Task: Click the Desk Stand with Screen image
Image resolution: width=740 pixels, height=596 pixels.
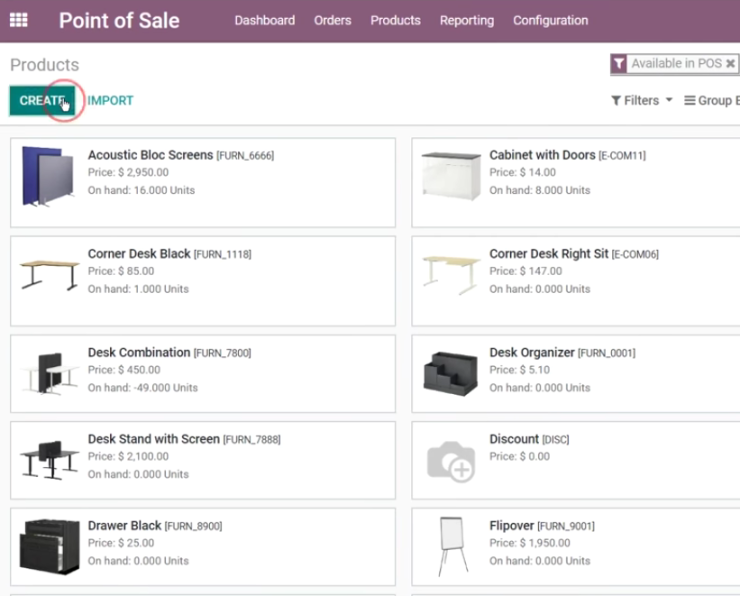Action: (x=50, y=460)
